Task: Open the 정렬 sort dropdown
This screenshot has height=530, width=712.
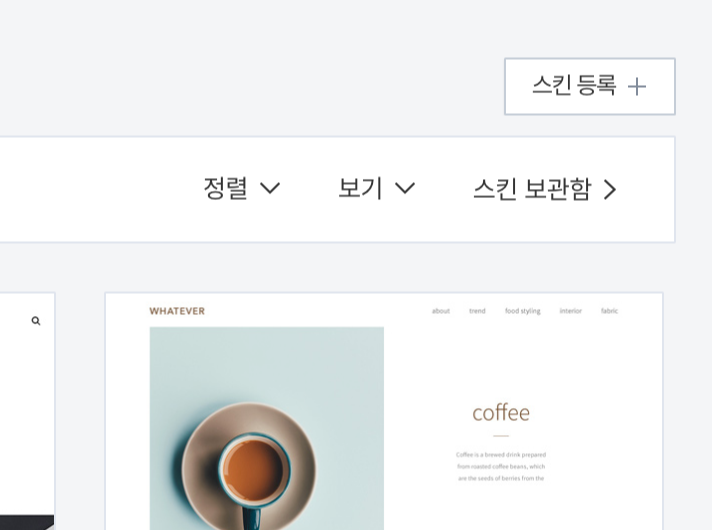Action: (x=242, y=188)
